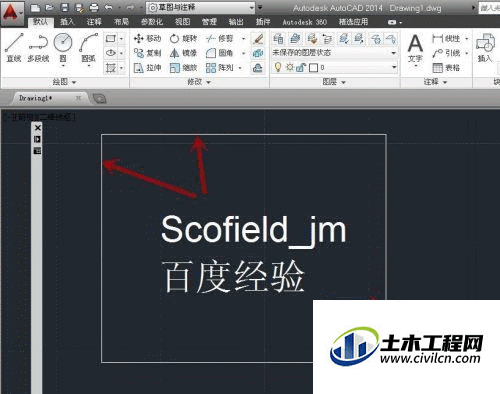Expand the Arc tool dropdown arrow
The image size is (500, 394).
coord(89,66)
